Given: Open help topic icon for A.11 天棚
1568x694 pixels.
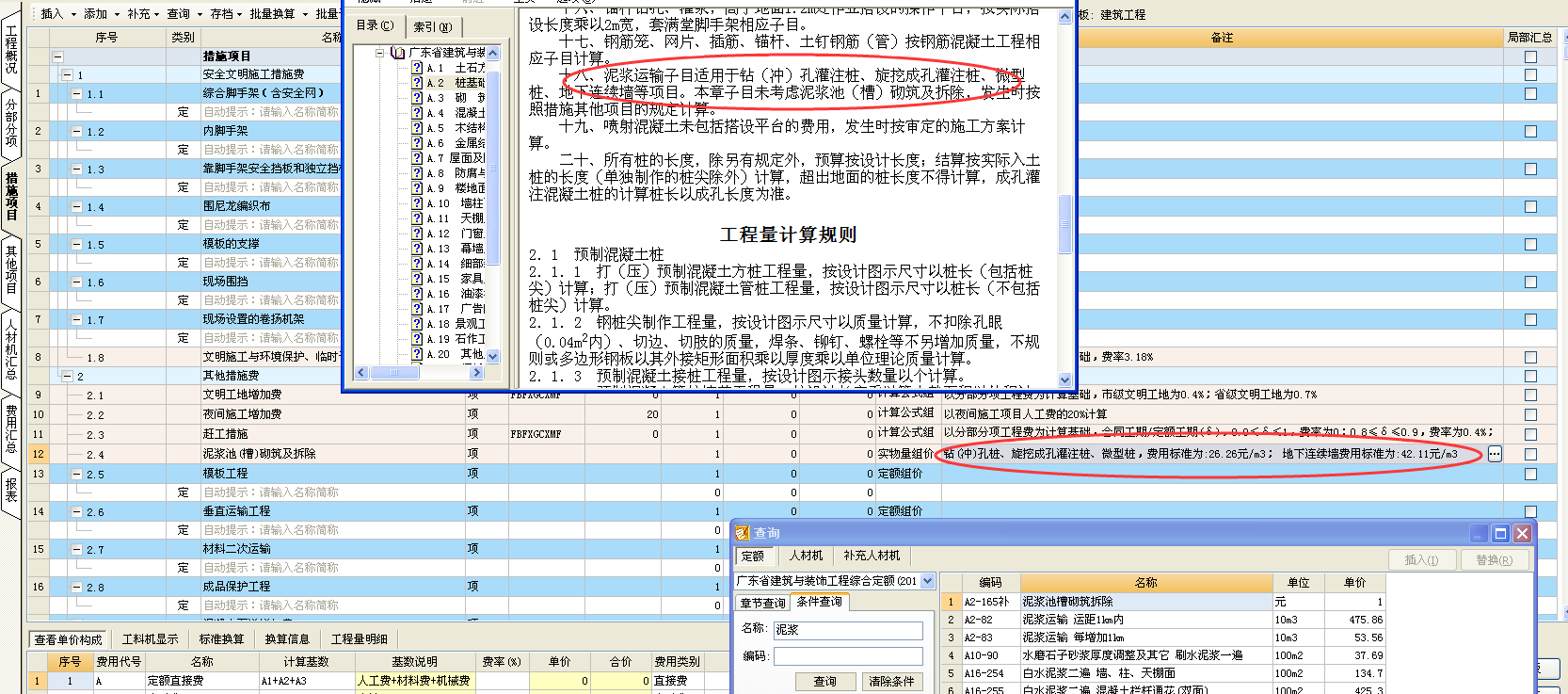Looking at the screenshot, I should (x=417, y=218).
